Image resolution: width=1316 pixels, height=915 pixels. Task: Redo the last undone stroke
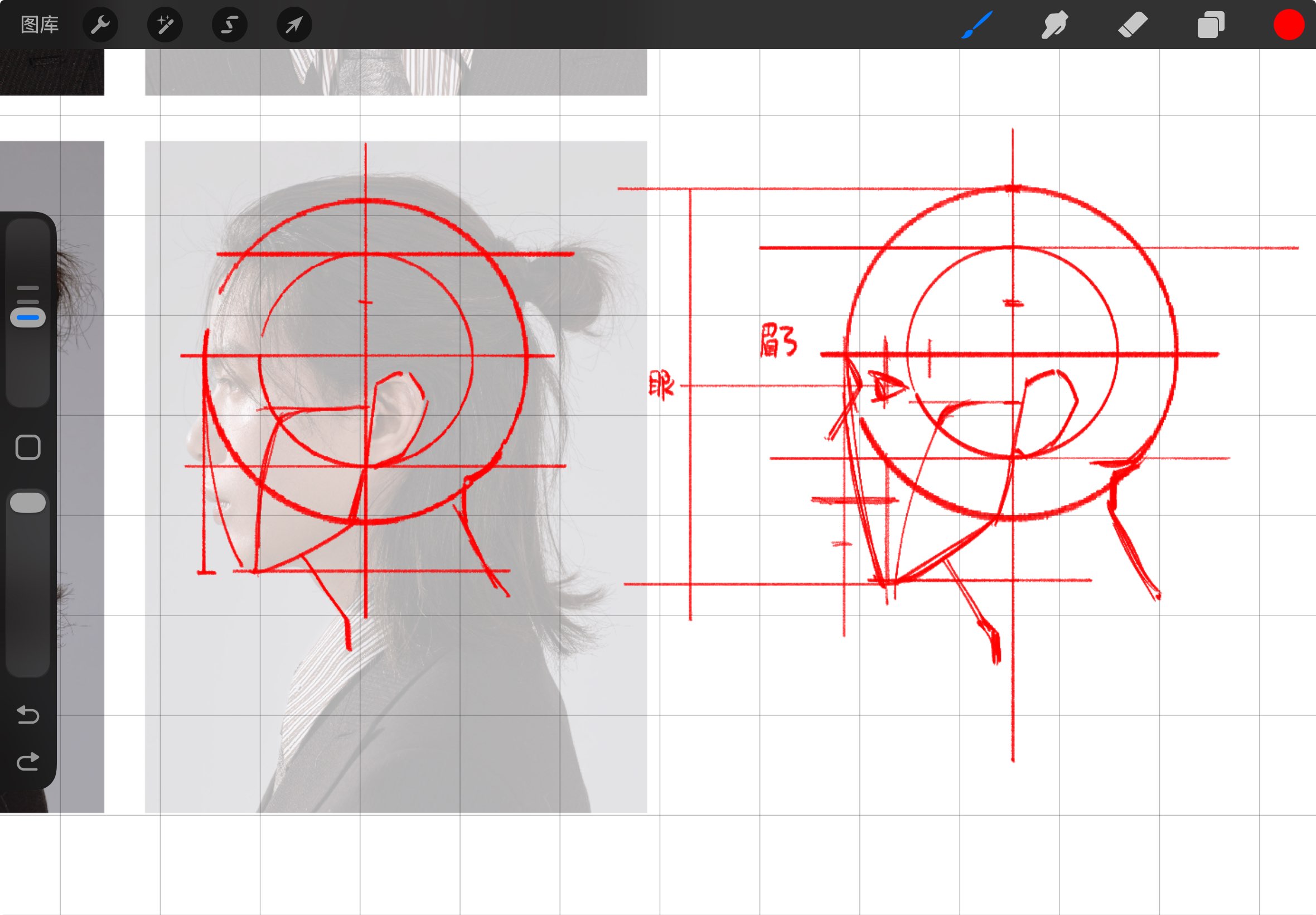click(x=28, y=762)
